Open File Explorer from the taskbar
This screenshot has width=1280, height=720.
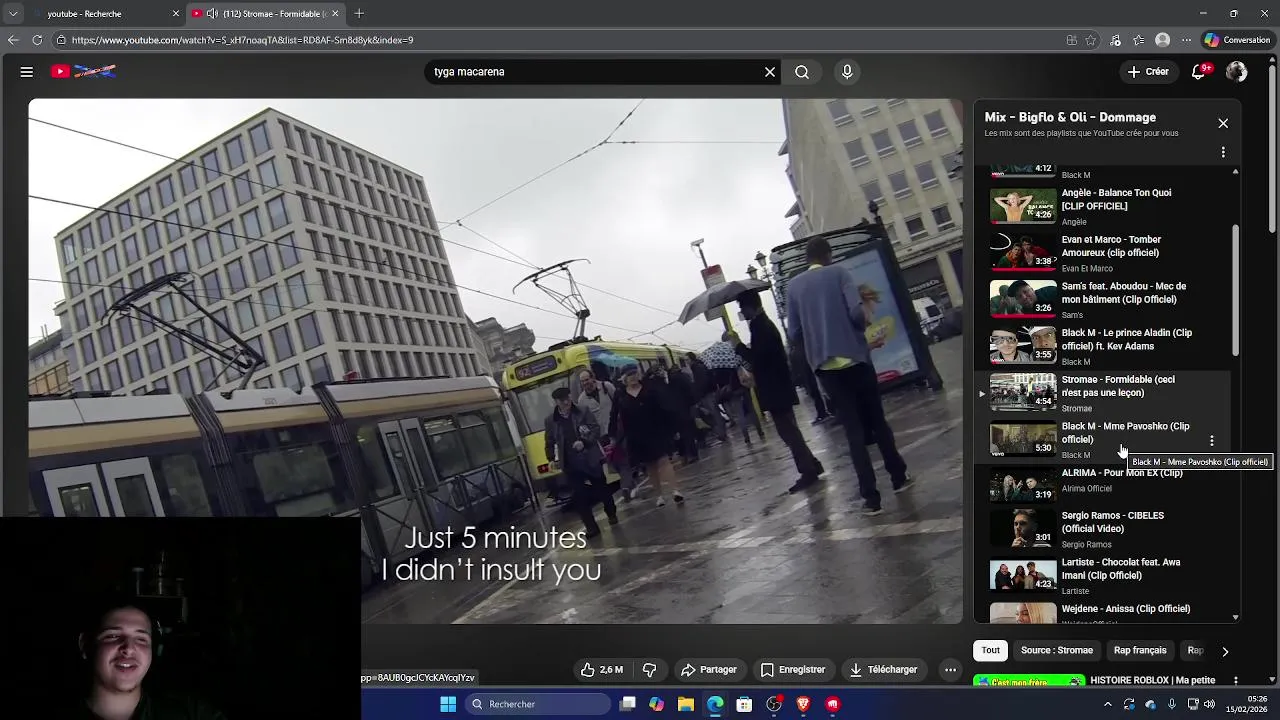click(x=686, y=704)
